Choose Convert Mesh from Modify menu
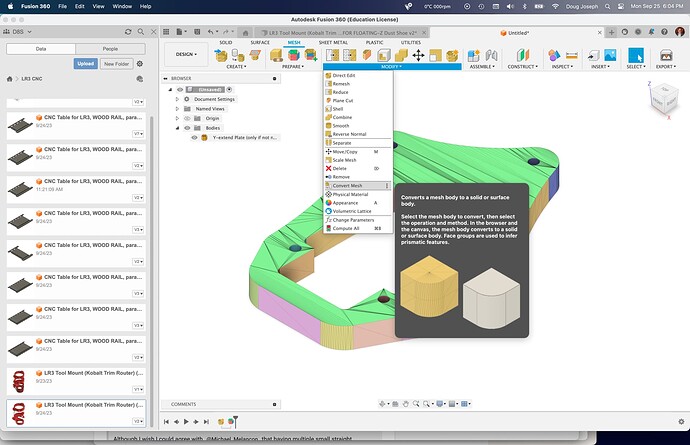 357,186
